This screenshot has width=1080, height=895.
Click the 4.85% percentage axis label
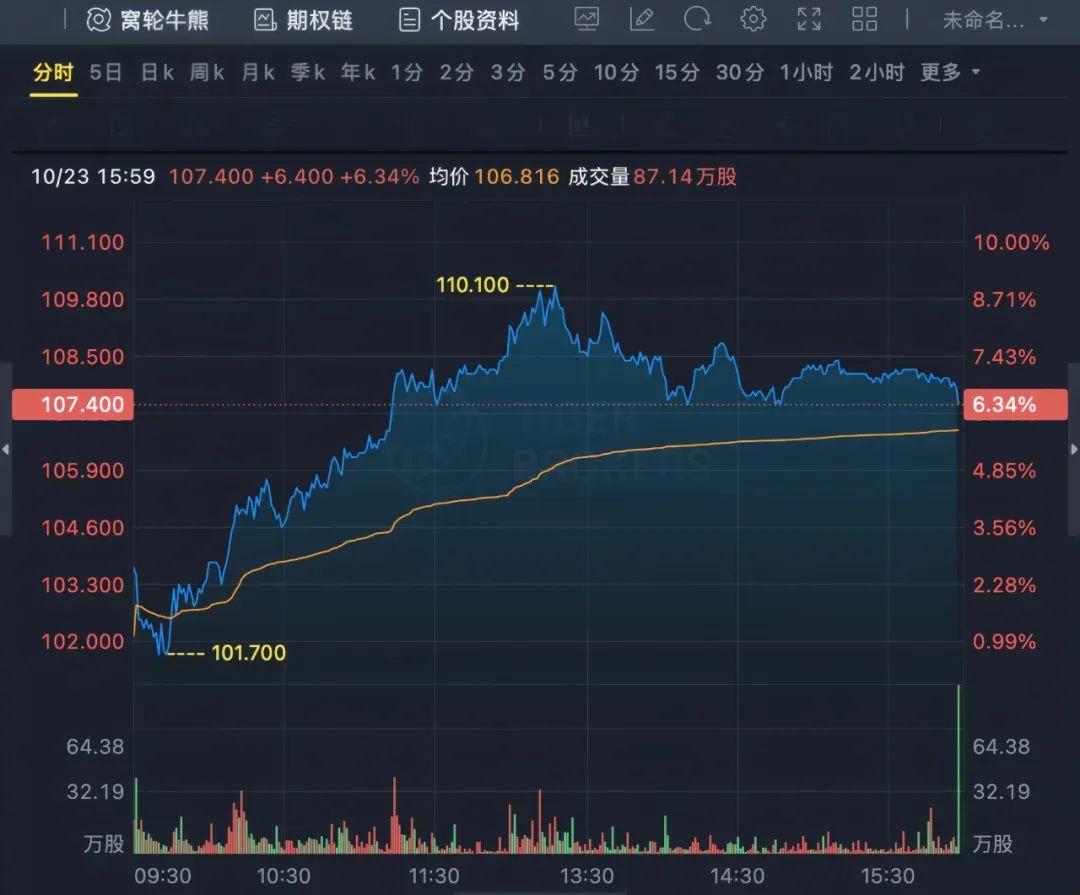[1004, 471]
